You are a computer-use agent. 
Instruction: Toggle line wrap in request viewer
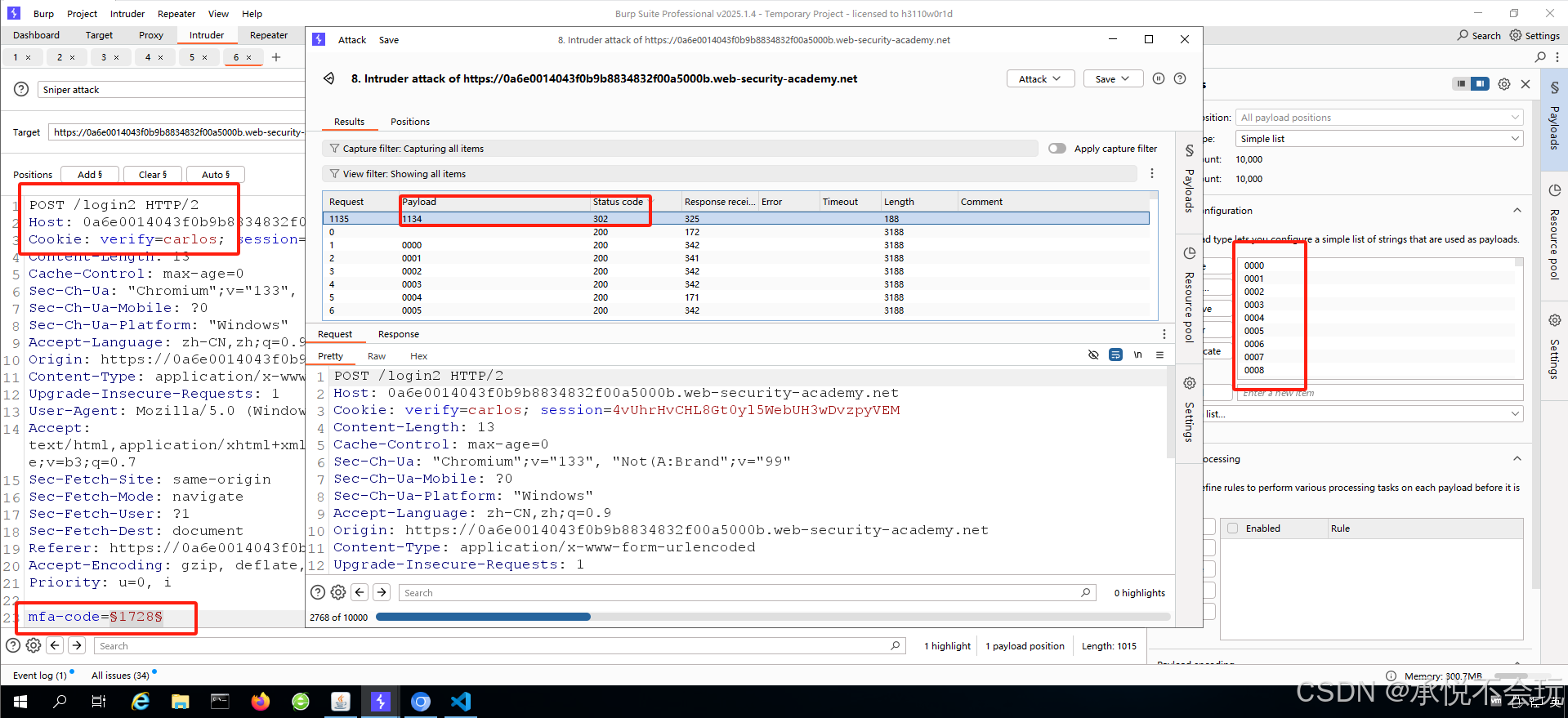point(1115,355)
